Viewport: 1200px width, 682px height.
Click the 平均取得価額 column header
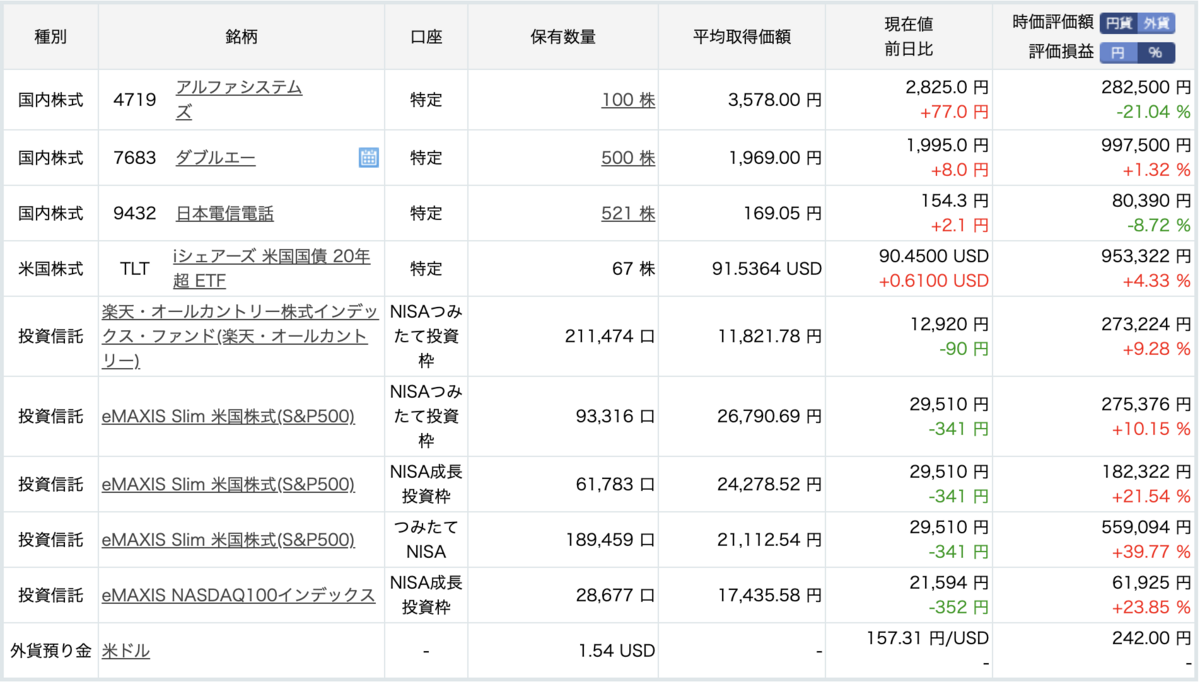(742, 37)
